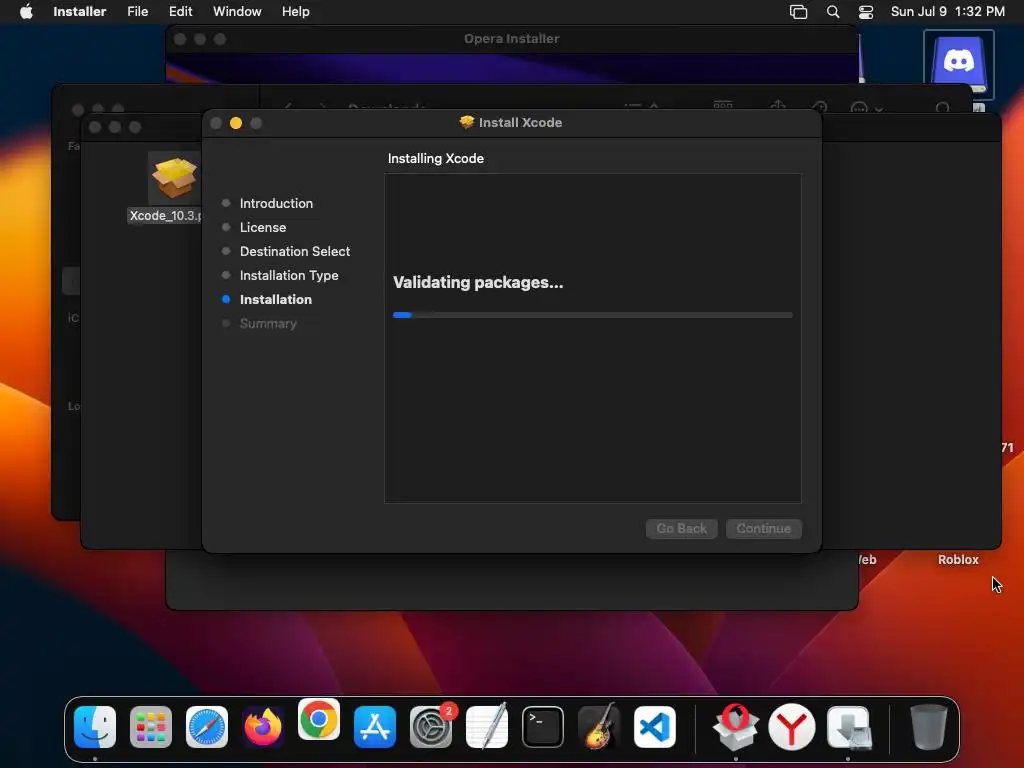Select the active Installation step
This screenshot has width=1024, height=768.
276,300
